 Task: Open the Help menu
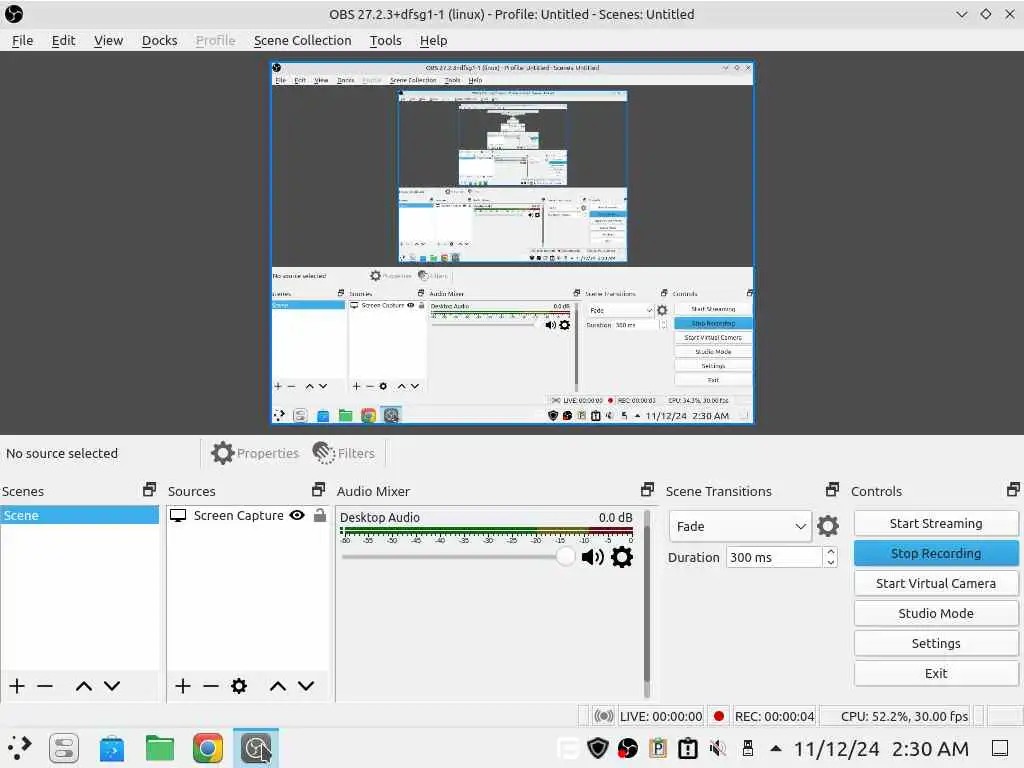pos(434,40)
